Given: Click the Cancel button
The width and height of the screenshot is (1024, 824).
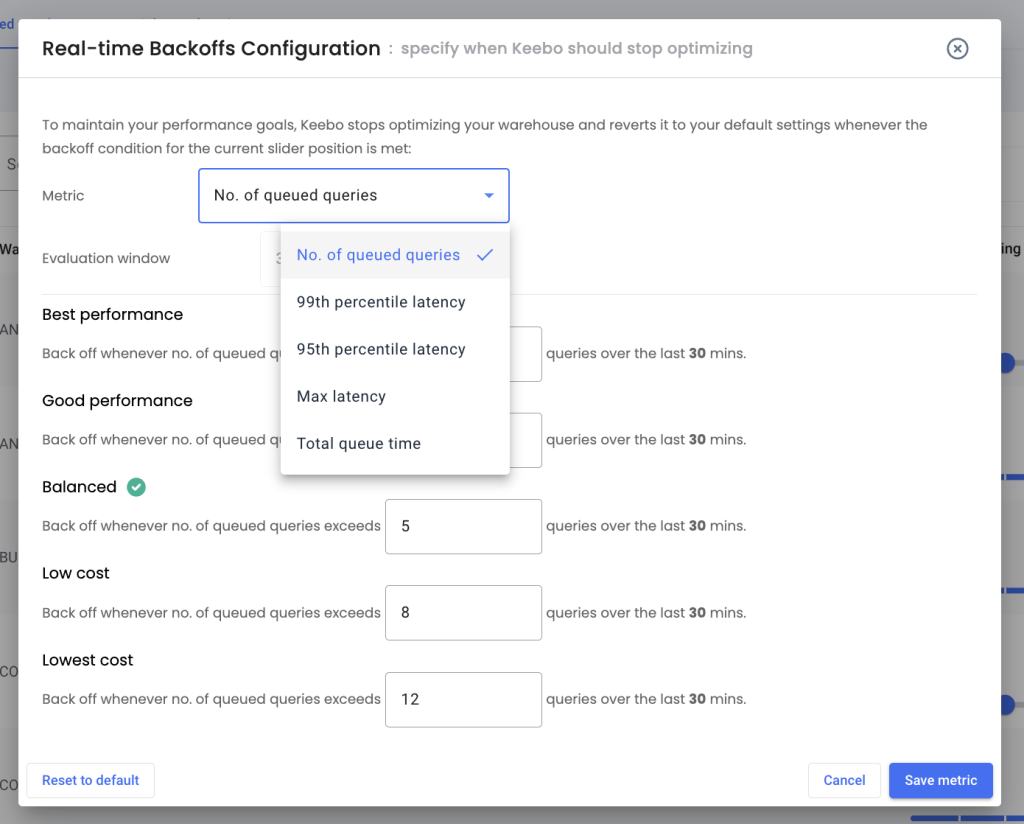Looking at the screenshot, I should tap(844, 780).
